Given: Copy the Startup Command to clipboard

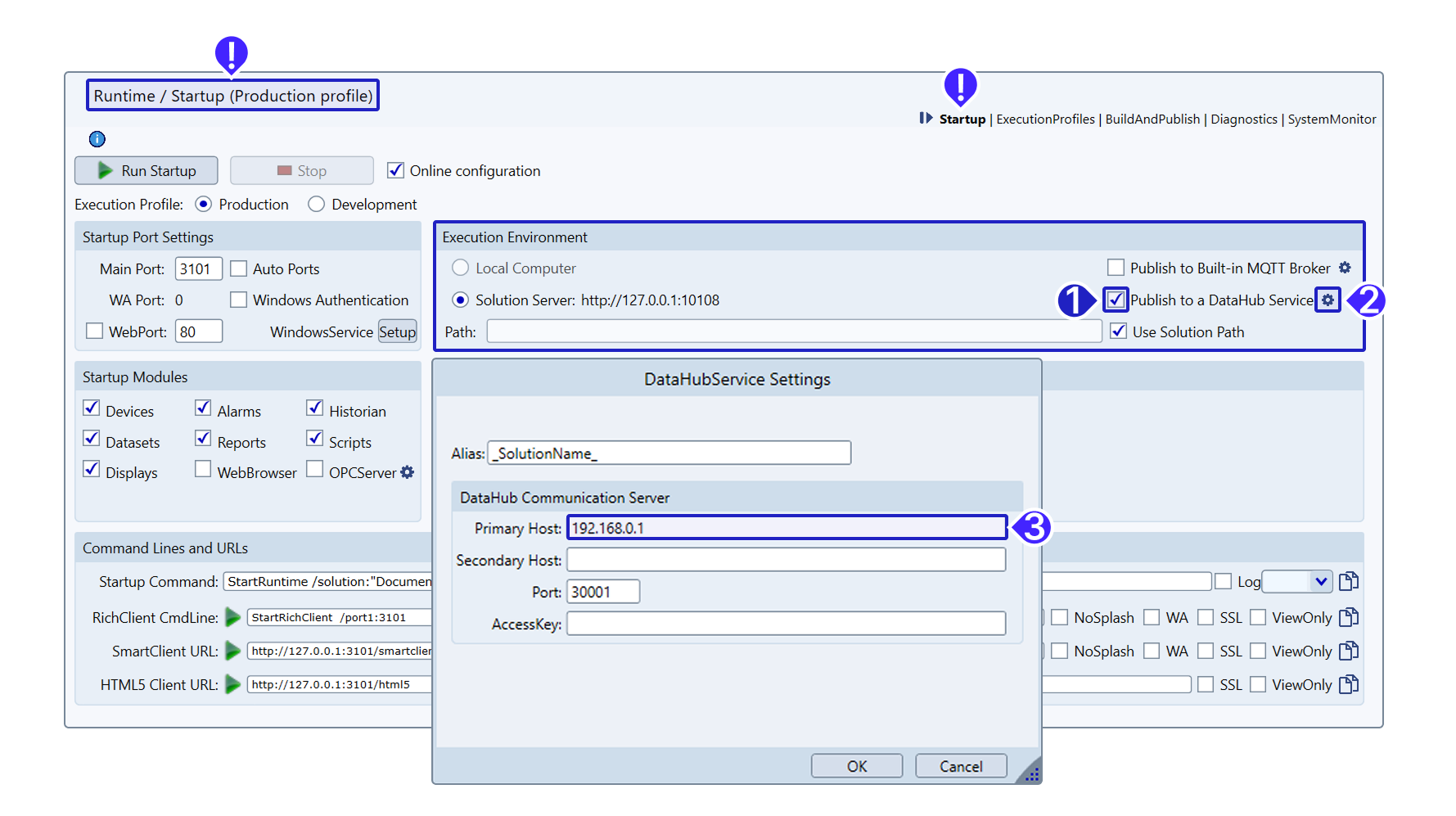Looking at the screenshot, I should click(x=1349, y=581).
